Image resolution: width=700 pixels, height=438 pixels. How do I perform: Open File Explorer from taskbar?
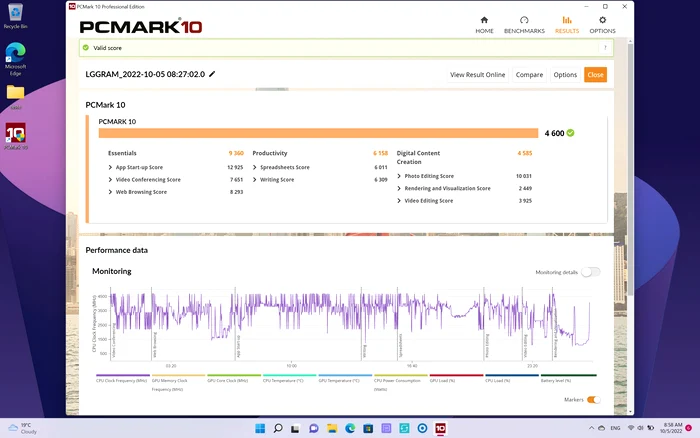[332, 429]
